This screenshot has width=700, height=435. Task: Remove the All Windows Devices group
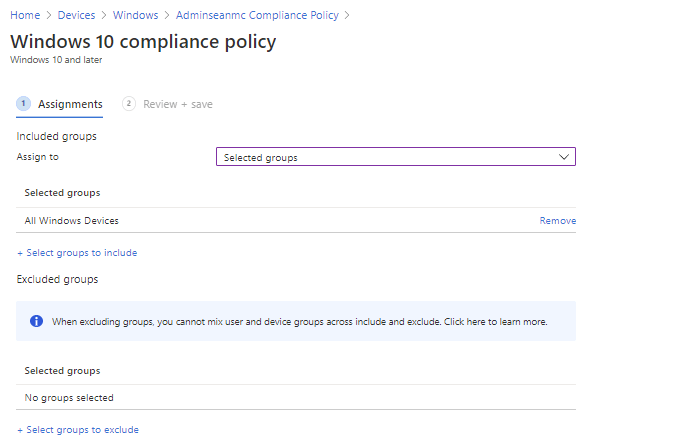557,220
